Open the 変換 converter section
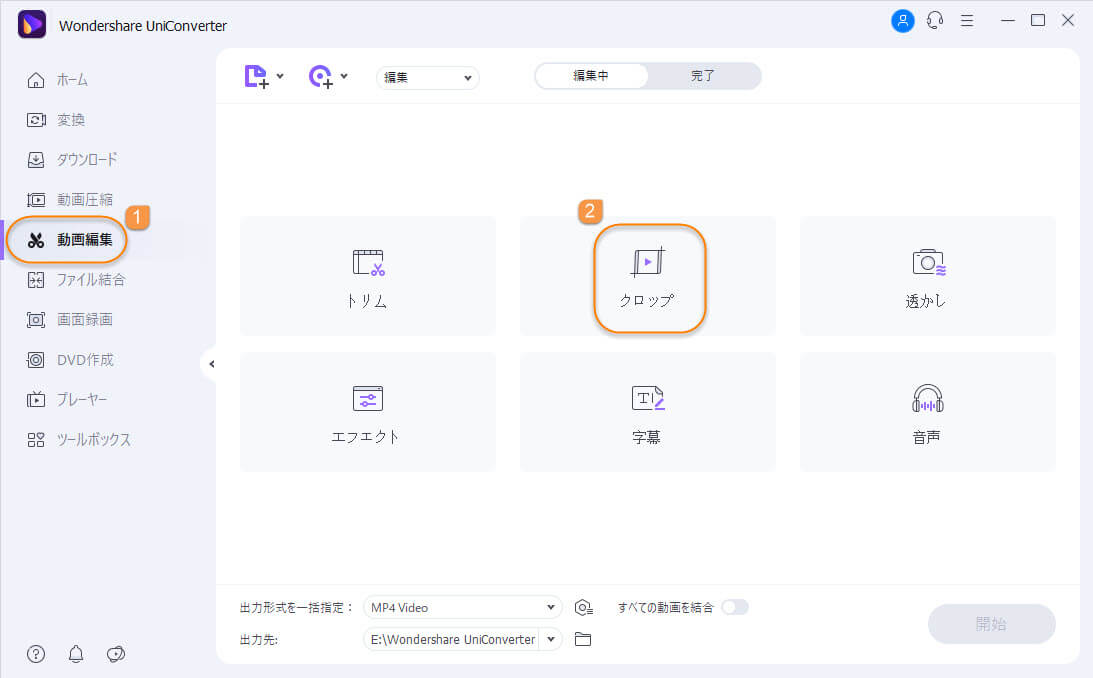This screenshot has height=678, width=1093. [56, 120]
